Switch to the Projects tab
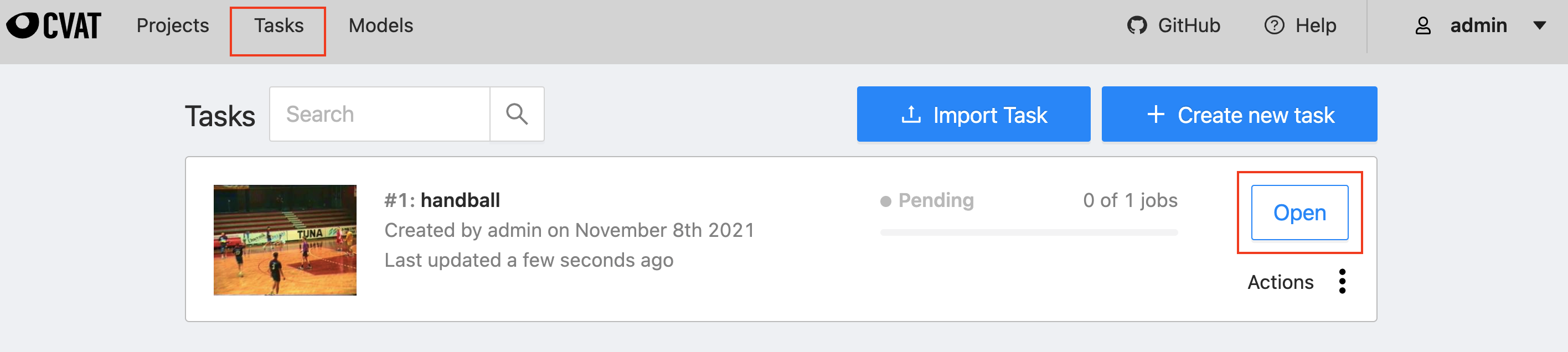Viewport: 1568px width, 352px height. point(173,25)
